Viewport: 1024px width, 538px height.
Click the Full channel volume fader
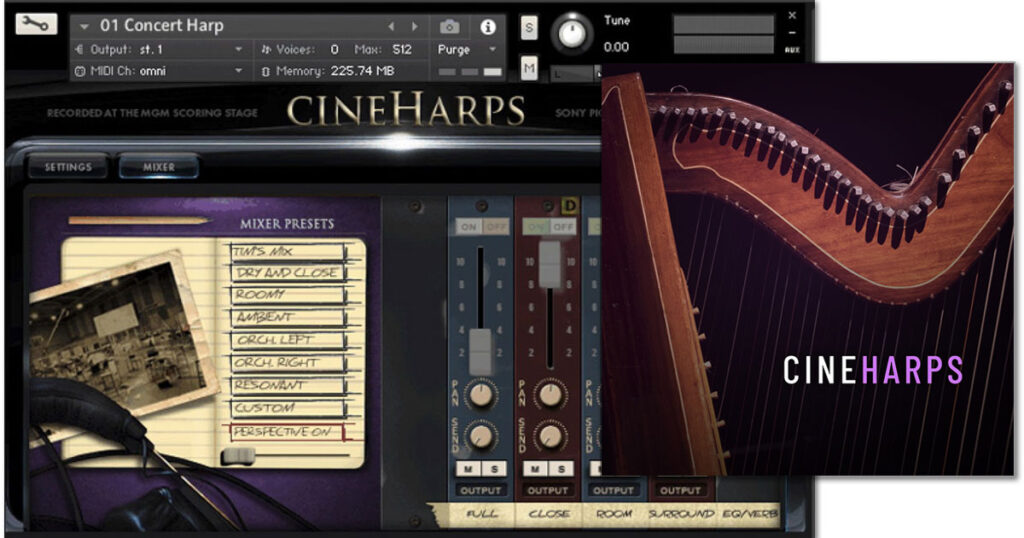pyautogui.click(x=481, y=351)
